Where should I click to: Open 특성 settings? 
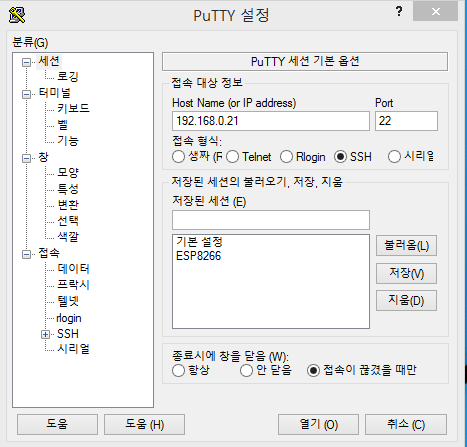[68, 189]
